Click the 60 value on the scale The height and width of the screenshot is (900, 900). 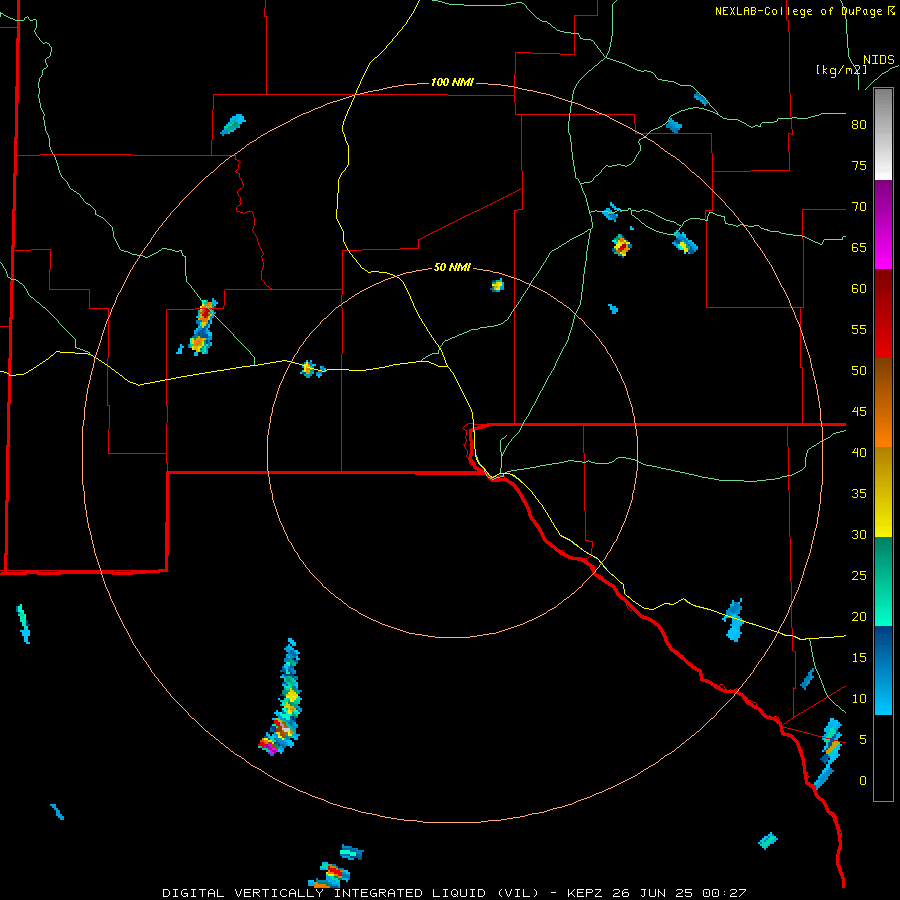[859, 289]
